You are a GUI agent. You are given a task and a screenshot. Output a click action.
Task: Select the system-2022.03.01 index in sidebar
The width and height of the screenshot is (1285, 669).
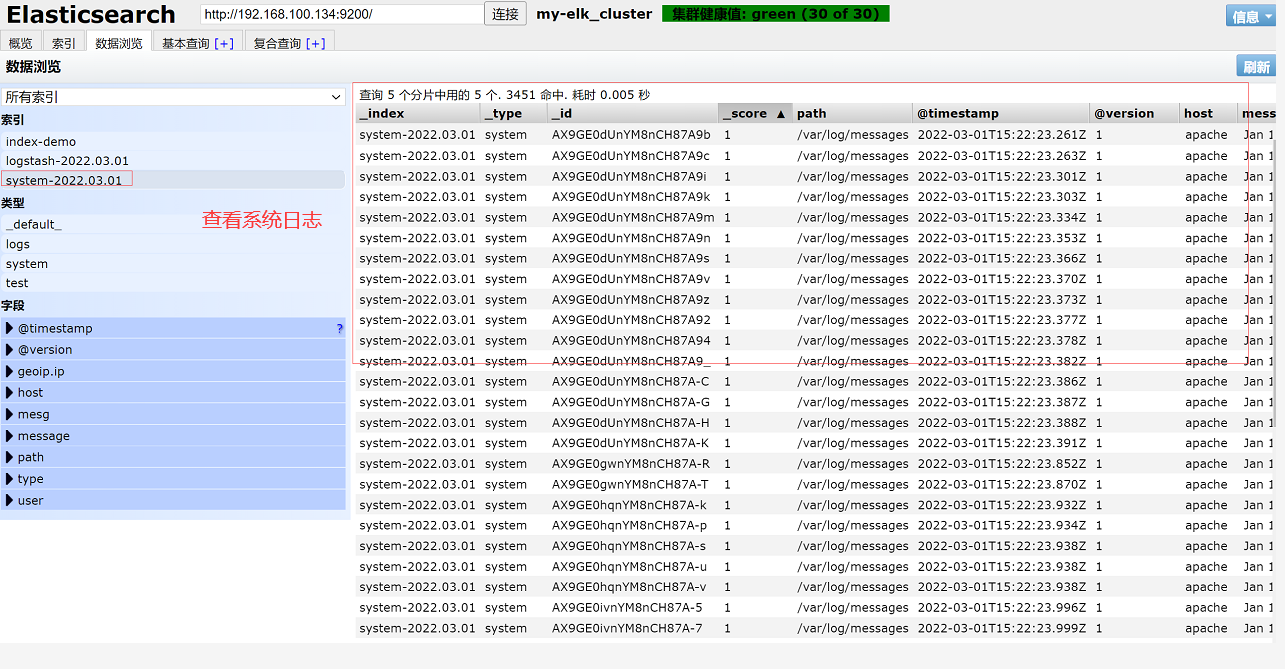pos(173,180)
